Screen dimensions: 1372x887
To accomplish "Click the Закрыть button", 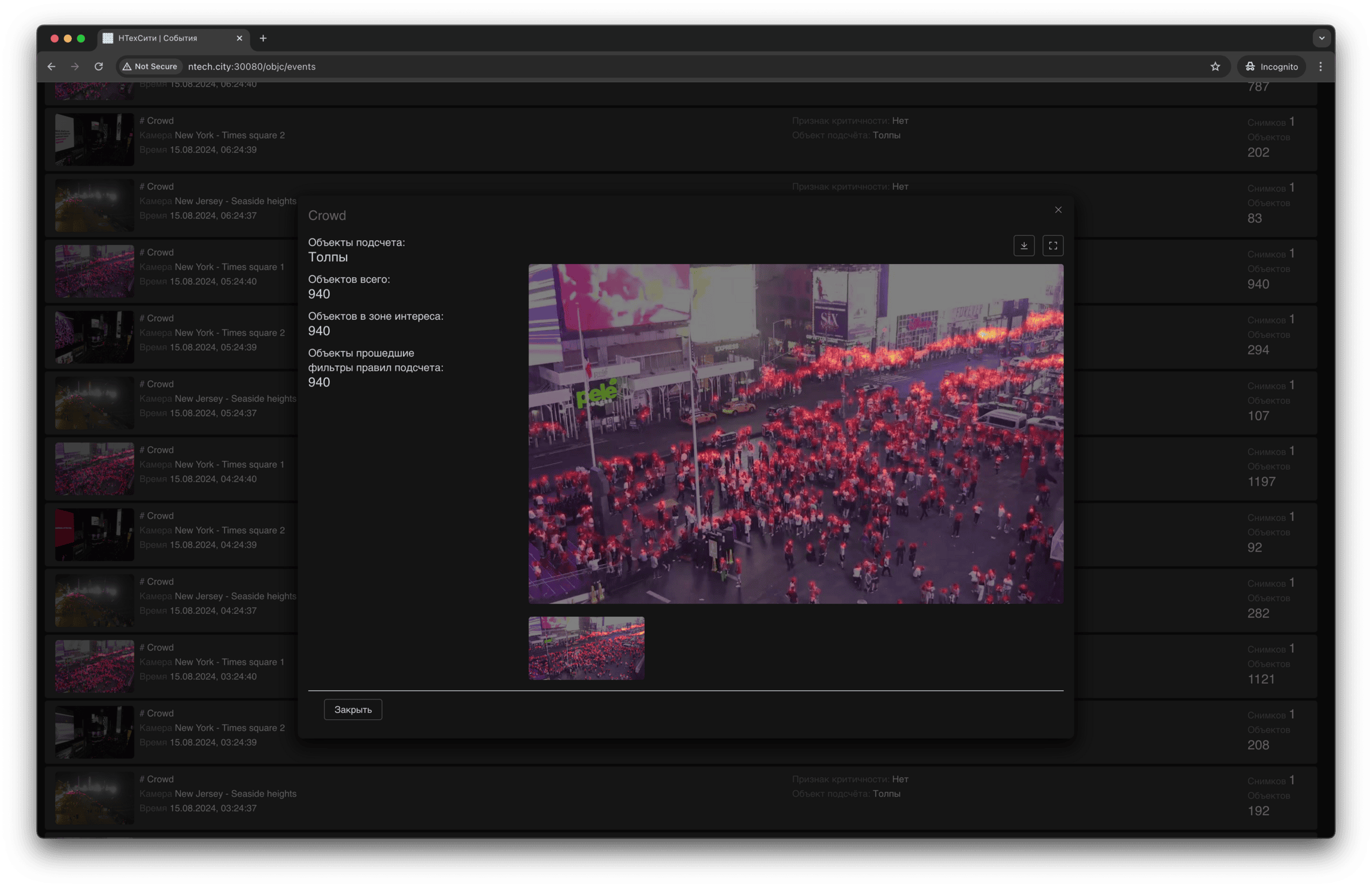I will tap(353, 710).
